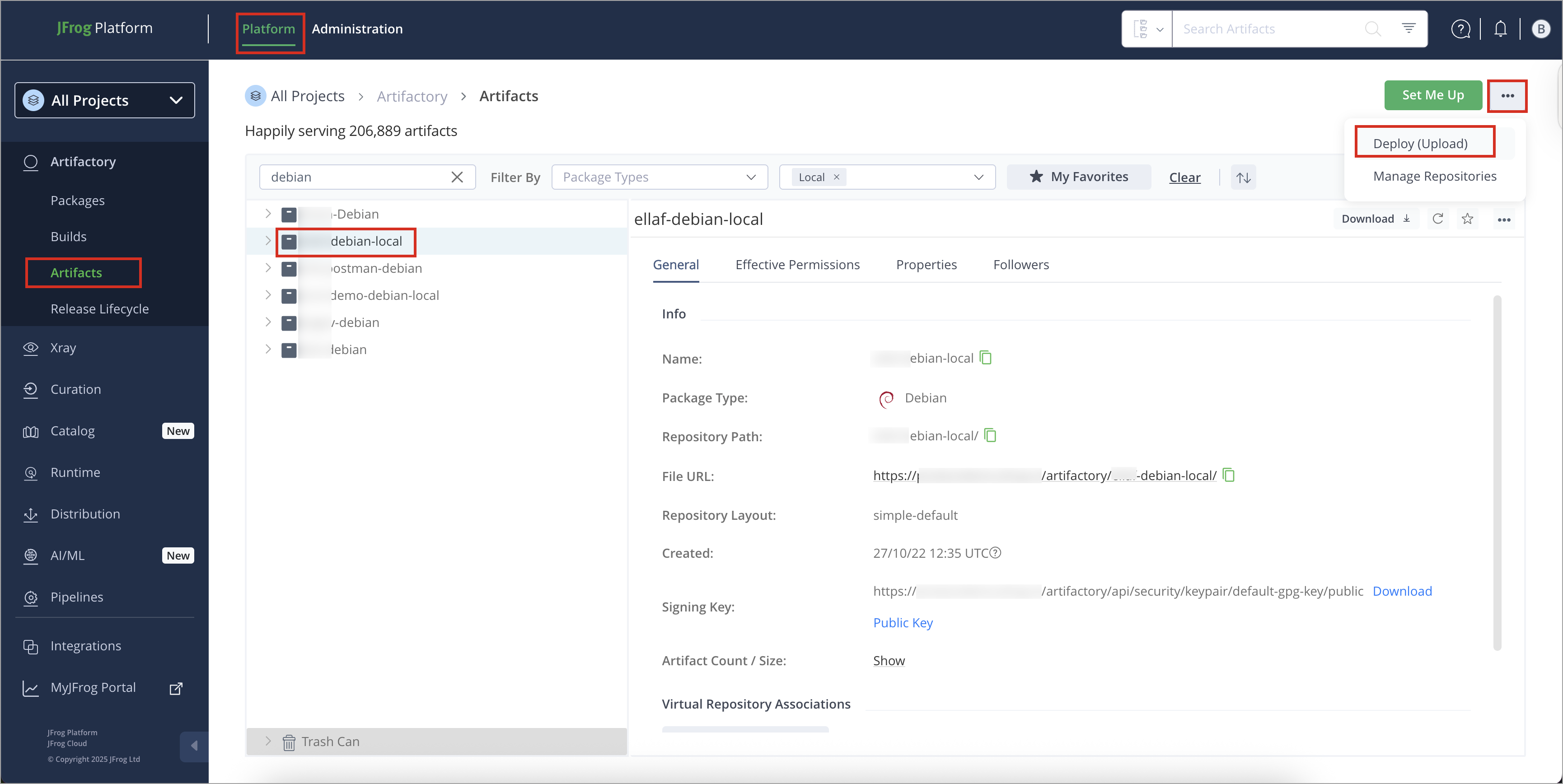Viewport: 1563px width, 784px height.
Task: Toggle the My Favorites filter
Action: pos(1079,177)
